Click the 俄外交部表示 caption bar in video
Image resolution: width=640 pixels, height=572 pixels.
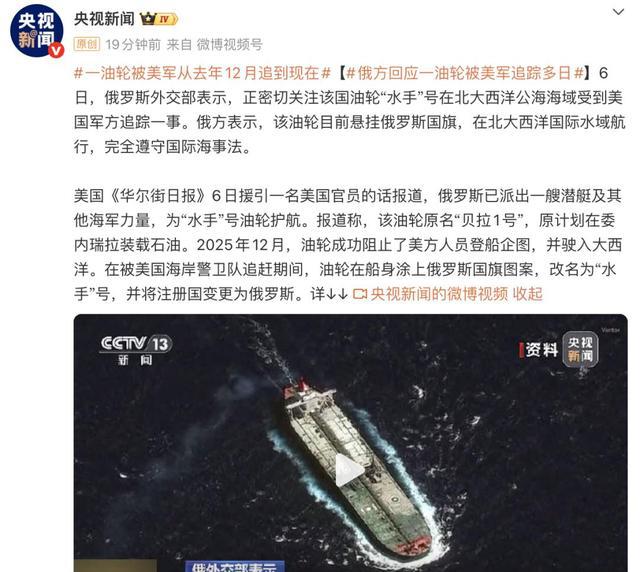point(235,567)
